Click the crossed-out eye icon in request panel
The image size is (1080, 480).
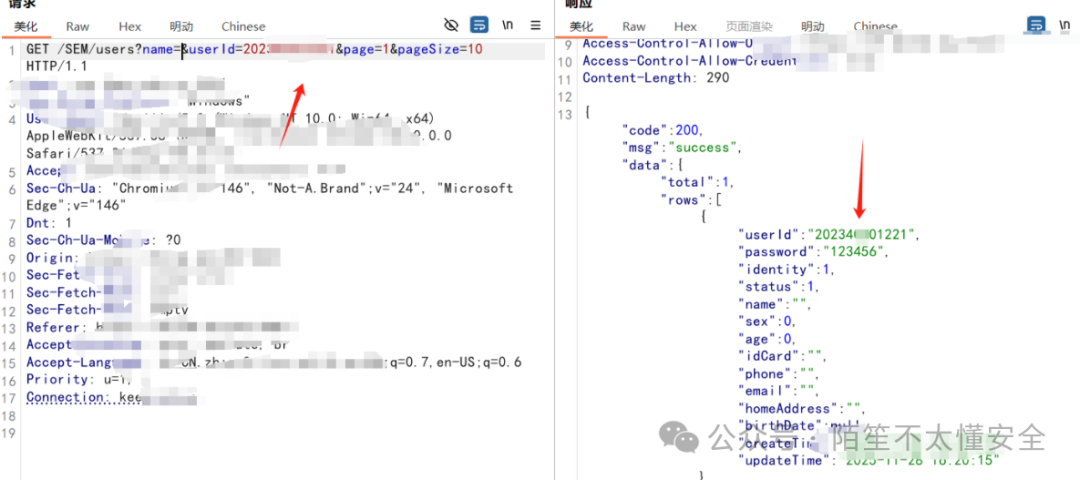coord(451,25)
